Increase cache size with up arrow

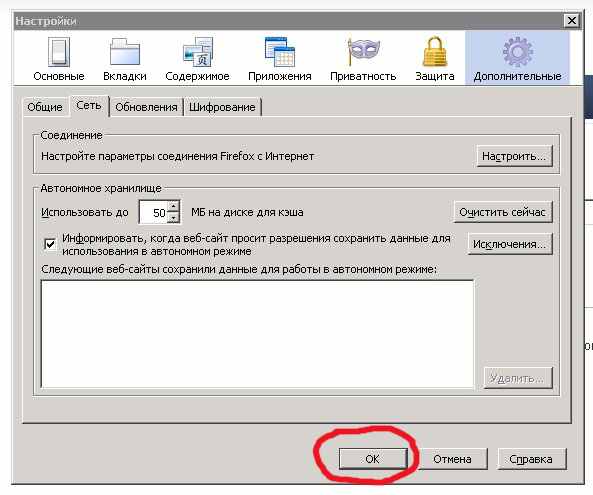coord(173,206)
